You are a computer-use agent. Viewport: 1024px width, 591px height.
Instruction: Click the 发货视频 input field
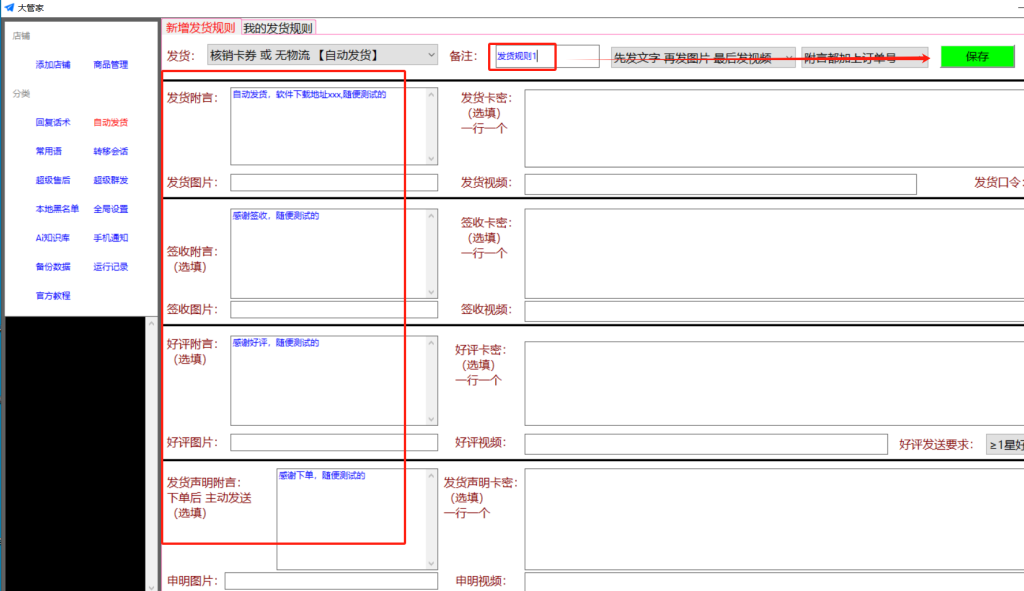(x=720, y=184)
